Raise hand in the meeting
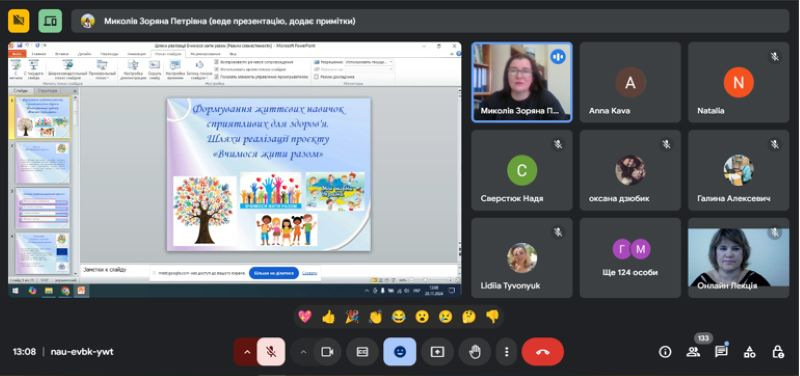Screen dimensions: 800x376 (475, 352)
